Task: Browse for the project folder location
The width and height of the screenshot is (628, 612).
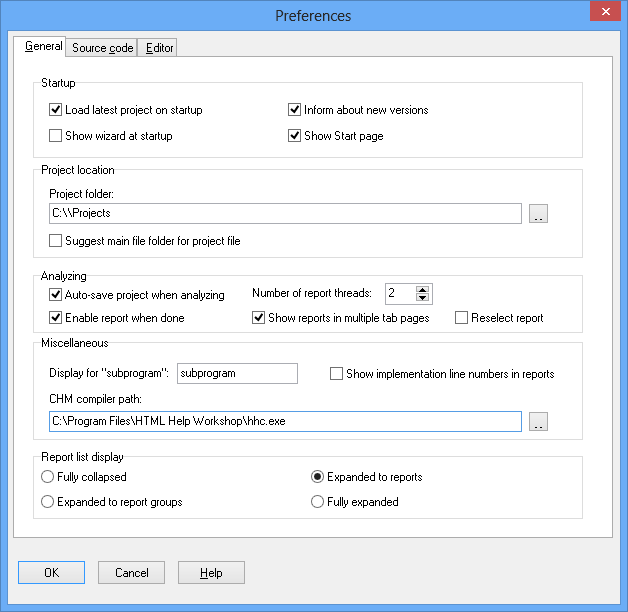Action: click(538, 213)
